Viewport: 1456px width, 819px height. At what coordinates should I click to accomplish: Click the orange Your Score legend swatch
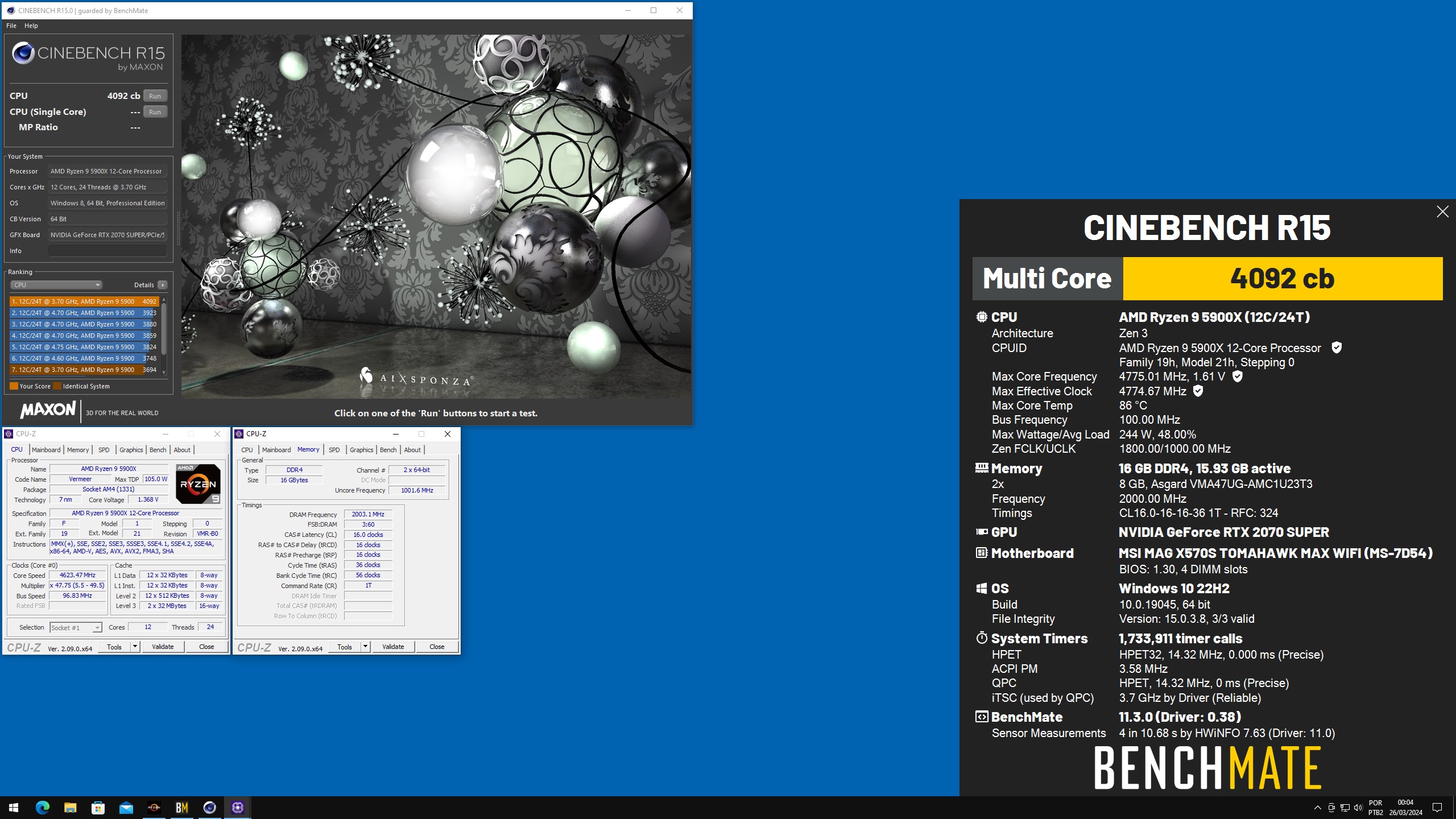click(14, 386)
